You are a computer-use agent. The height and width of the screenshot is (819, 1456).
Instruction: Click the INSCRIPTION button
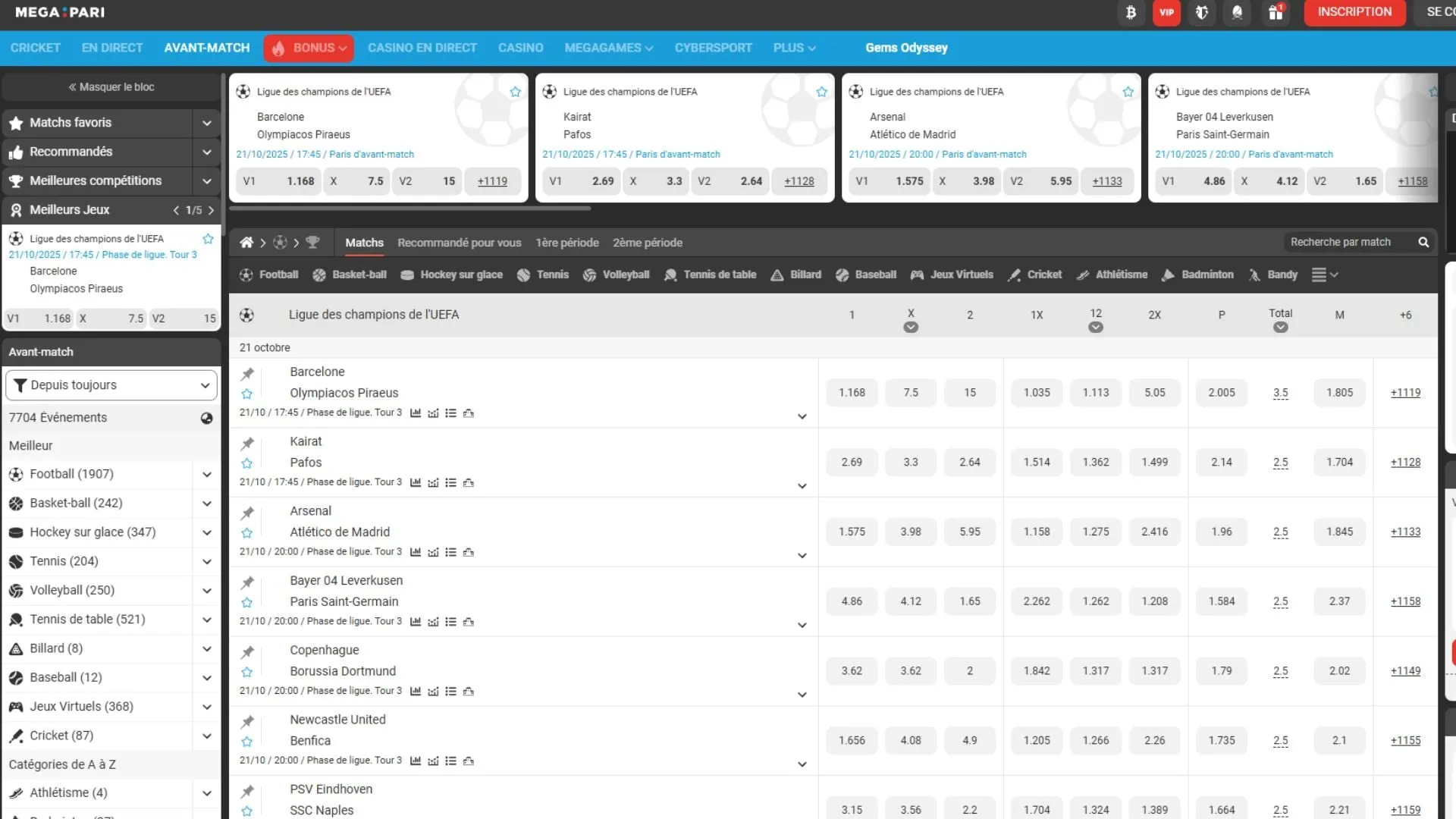tap(1354, 12)
